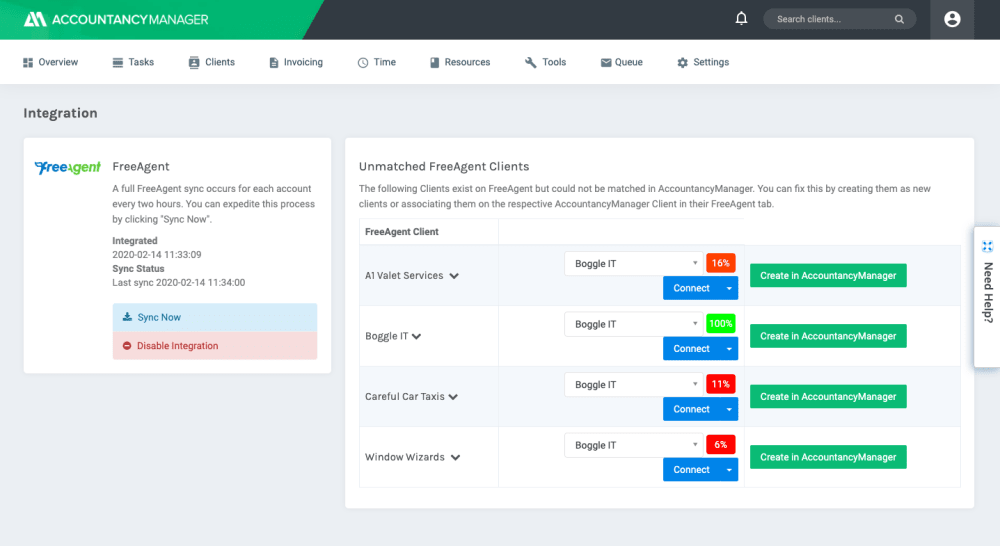This screenshot has width=1000, height=546.
Task: Open Connect dropdown arrow for Window Wizards
Action: point(729,470)
